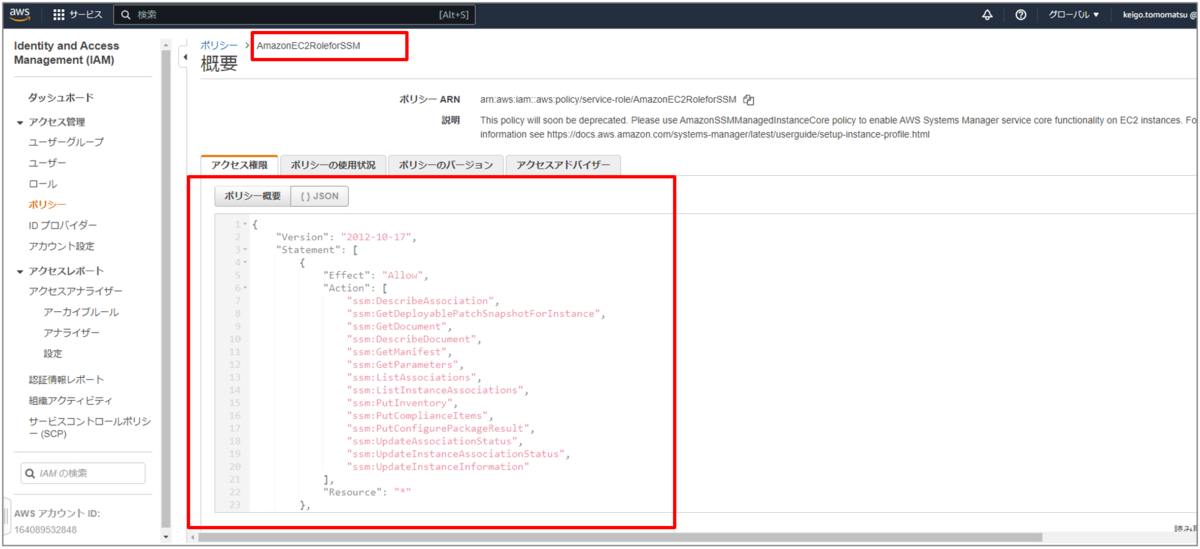Open ロール in sidebar
The height and width of the screenshot is (549, 1200).
pyautogui.click(x=42, y=184)
